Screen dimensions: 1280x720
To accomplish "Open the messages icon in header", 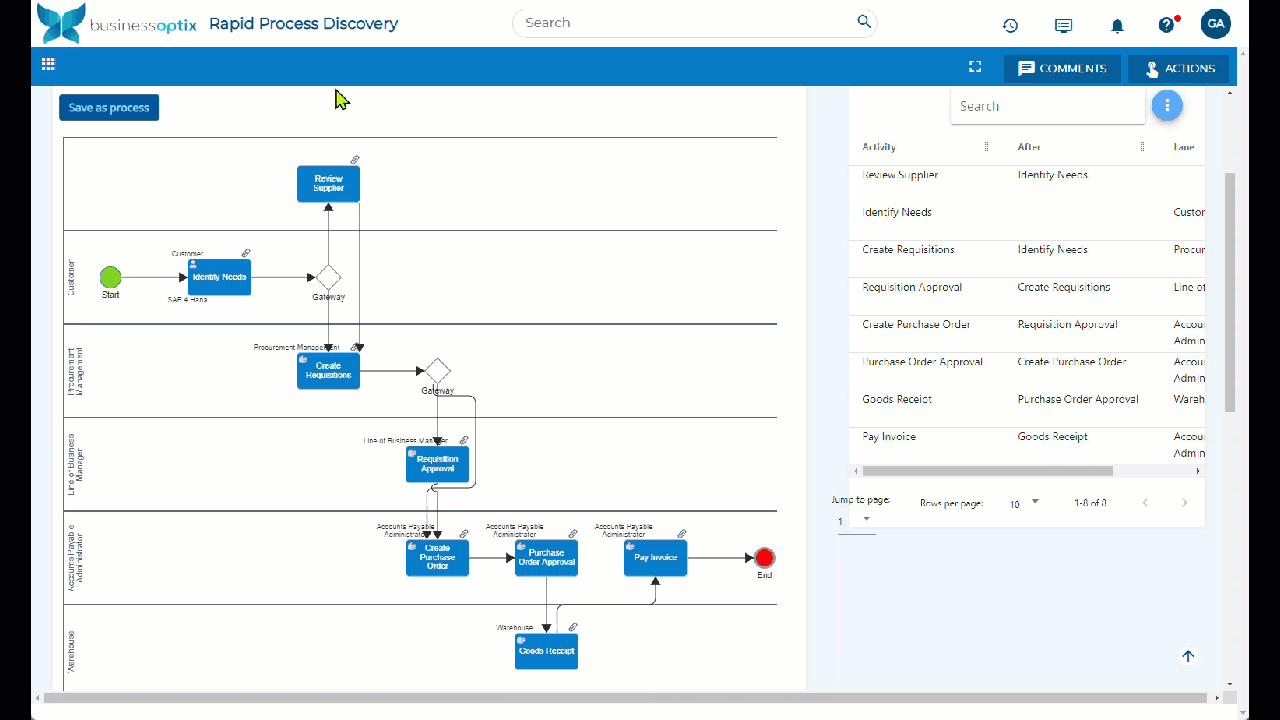I will click(1063, 25).
